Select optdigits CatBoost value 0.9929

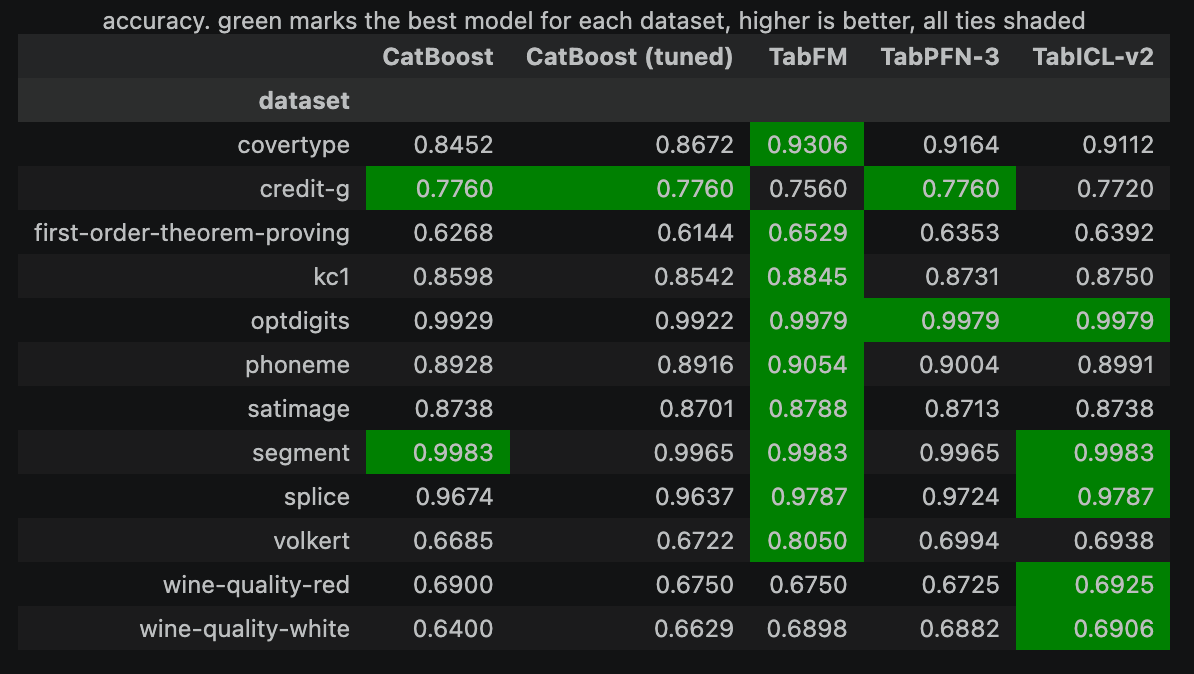453,321
